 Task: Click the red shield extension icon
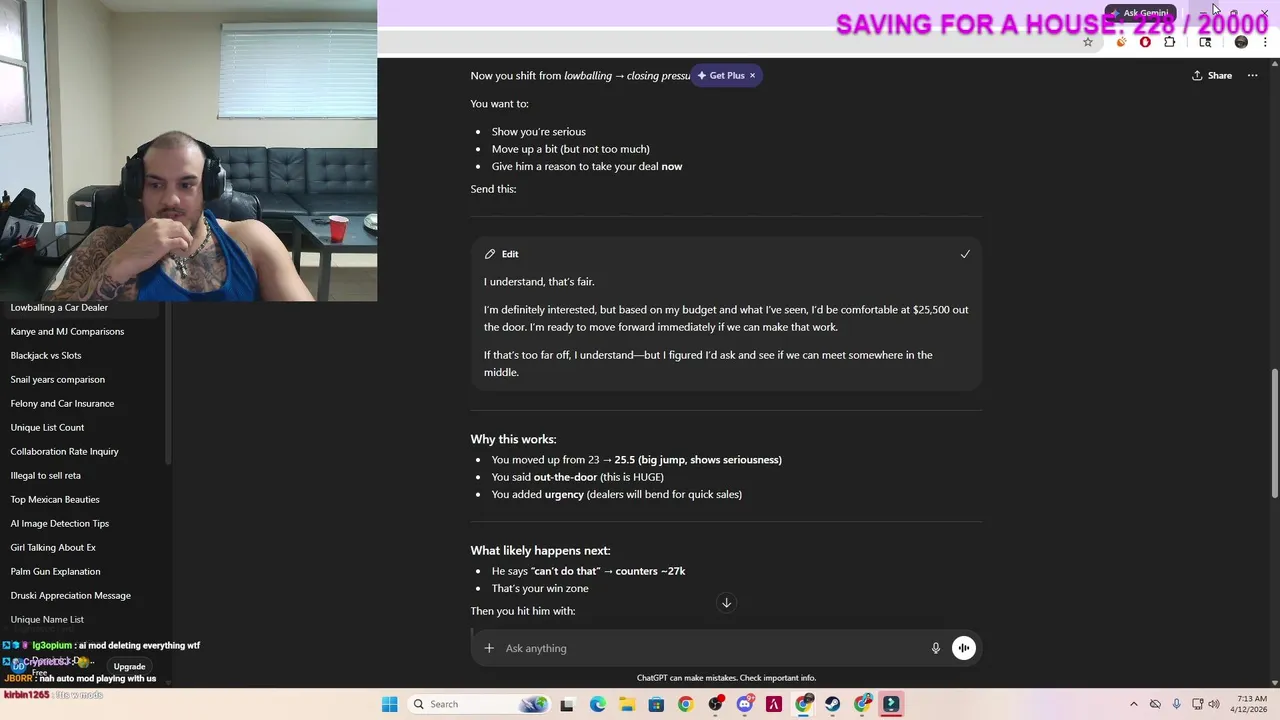click(x=1145, y=42)
